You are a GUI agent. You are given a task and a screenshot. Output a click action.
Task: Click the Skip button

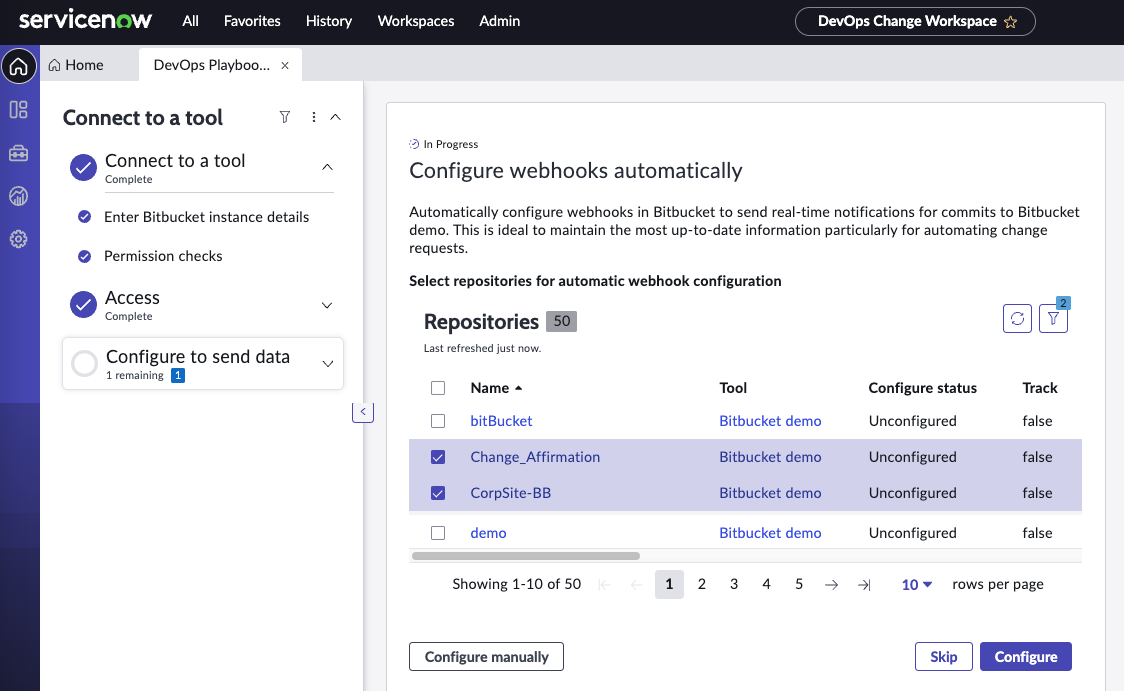[x=943, y=657]
